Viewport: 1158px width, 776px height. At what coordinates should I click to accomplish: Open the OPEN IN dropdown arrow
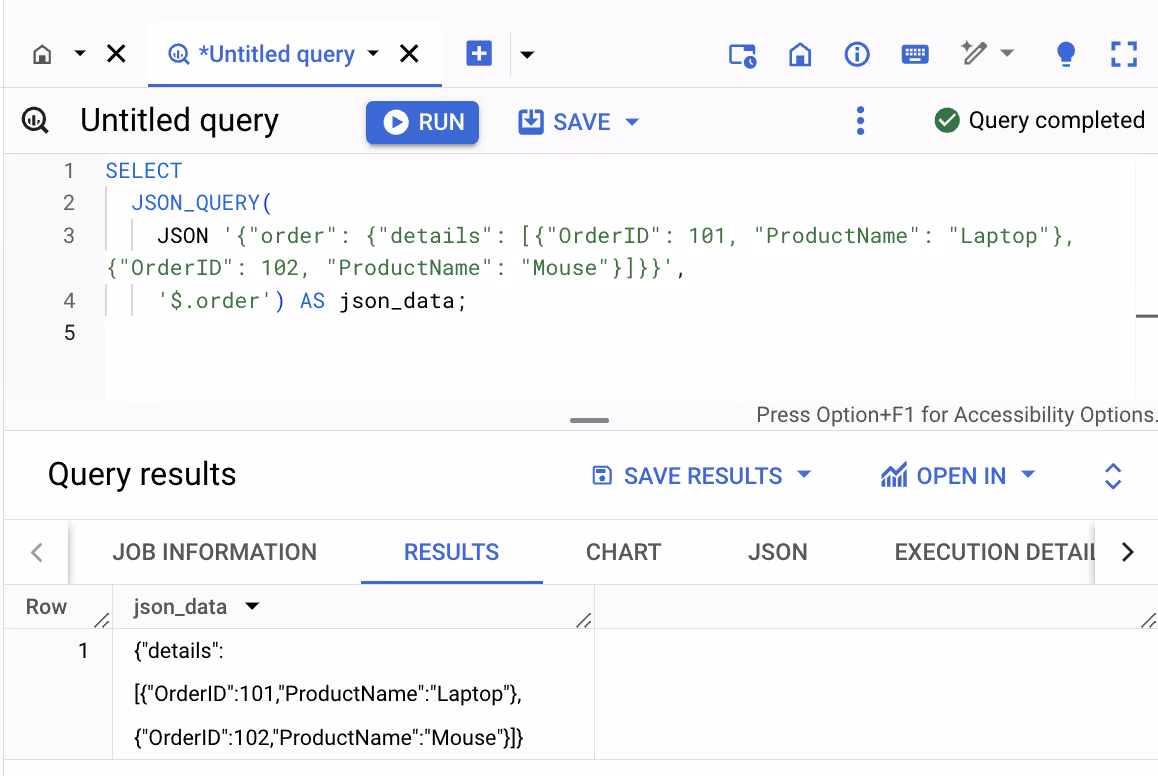click(x=1028, y=475)
